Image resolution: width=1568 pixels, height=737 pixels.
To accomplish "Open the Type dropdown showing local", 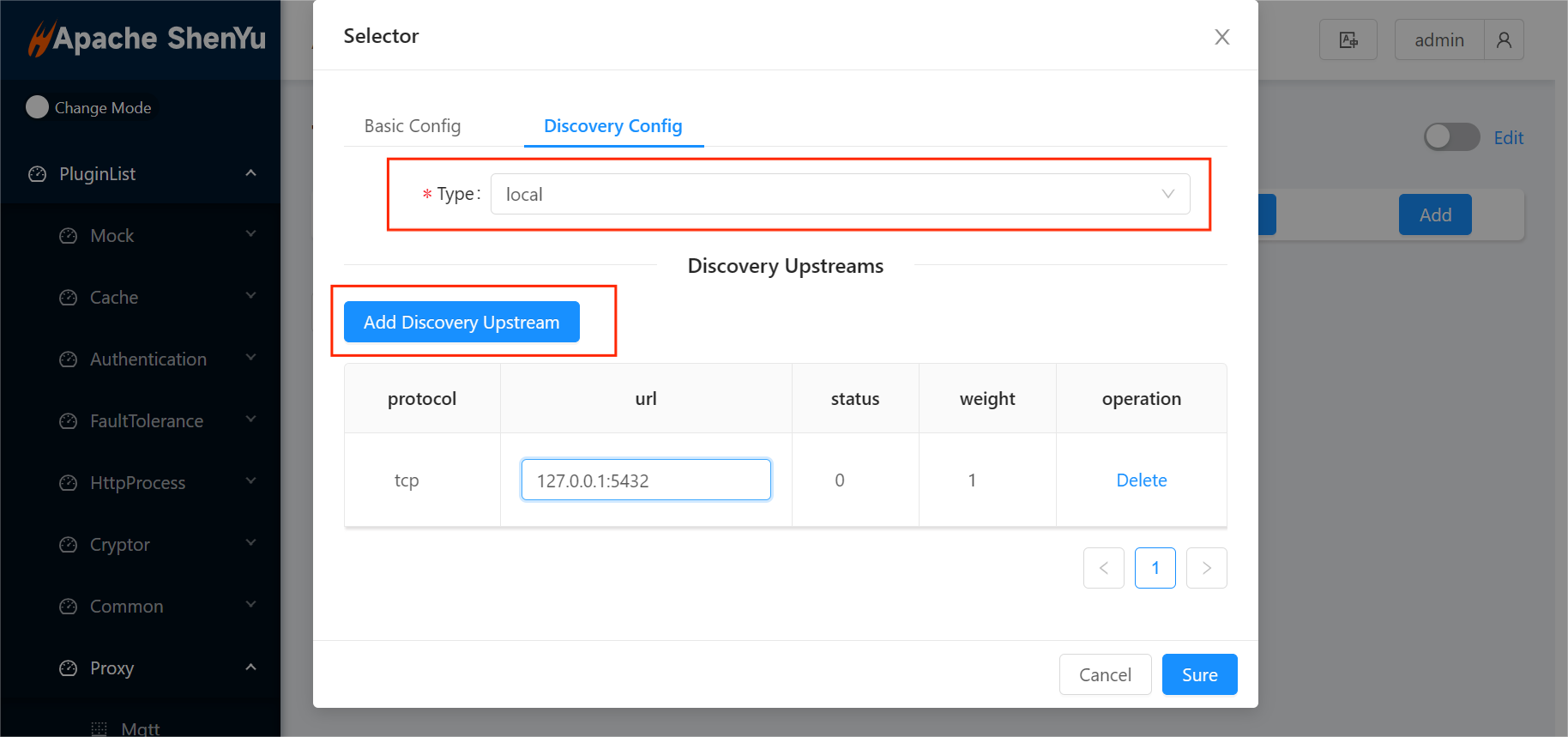I will 839,195.
